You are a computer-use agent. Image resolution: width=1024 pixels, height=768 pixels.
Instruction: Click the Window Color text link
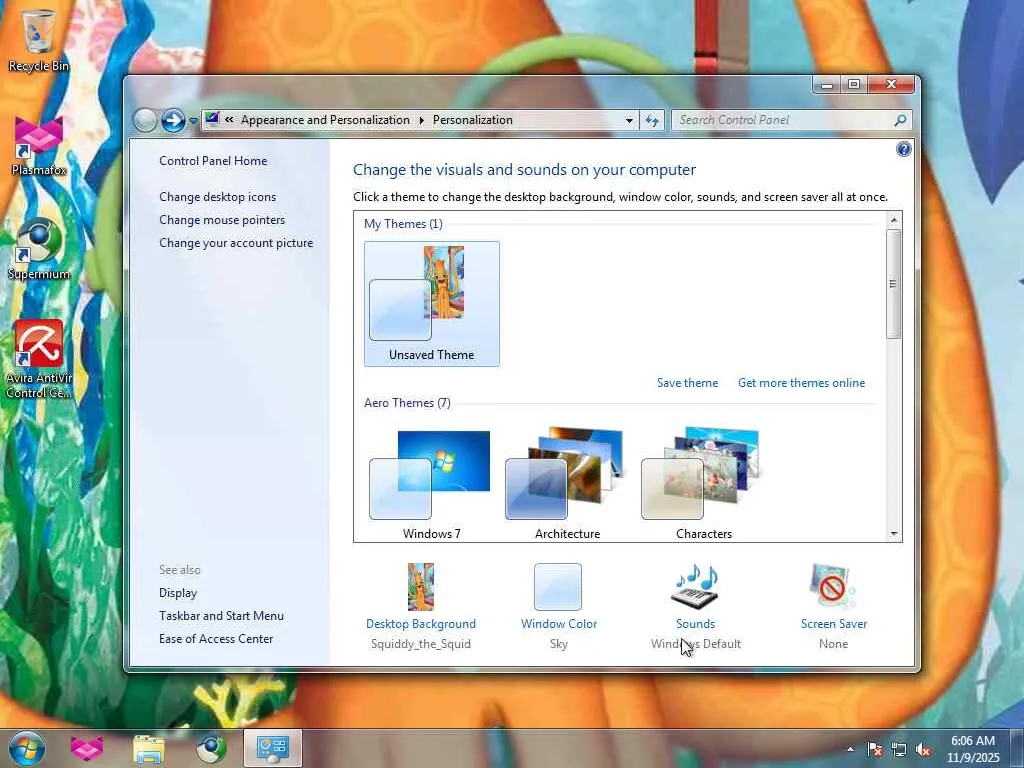pyautogui.click(x=559, y=624)
